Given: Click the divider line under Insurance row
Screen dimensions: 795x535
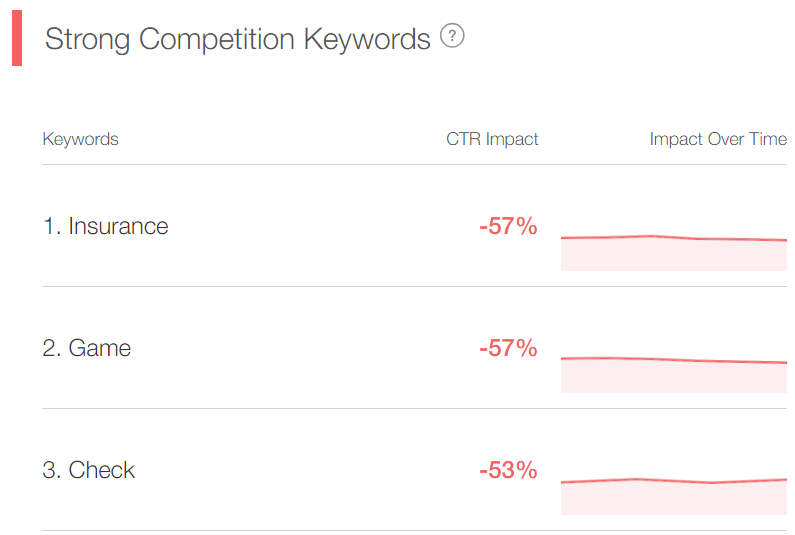Looking at the screenshot, I should click(414, 287).
